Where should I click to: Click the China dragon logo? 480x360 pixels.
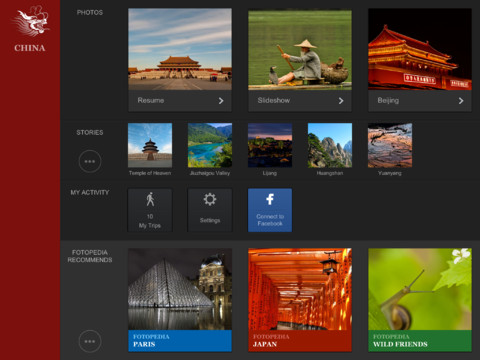click(31, 21)
